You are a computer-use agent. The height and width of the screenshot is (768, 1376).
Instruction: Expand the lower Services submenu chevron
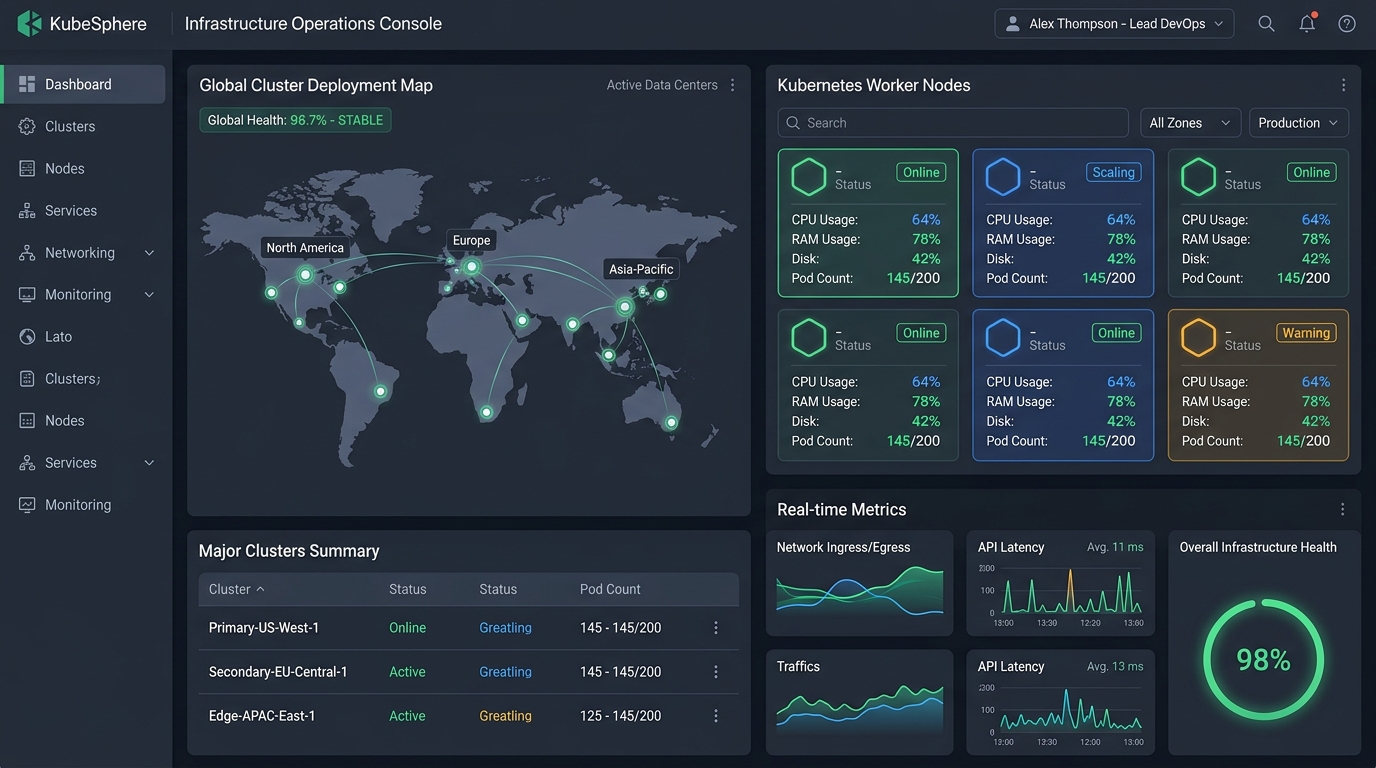[x=149, y=463]
